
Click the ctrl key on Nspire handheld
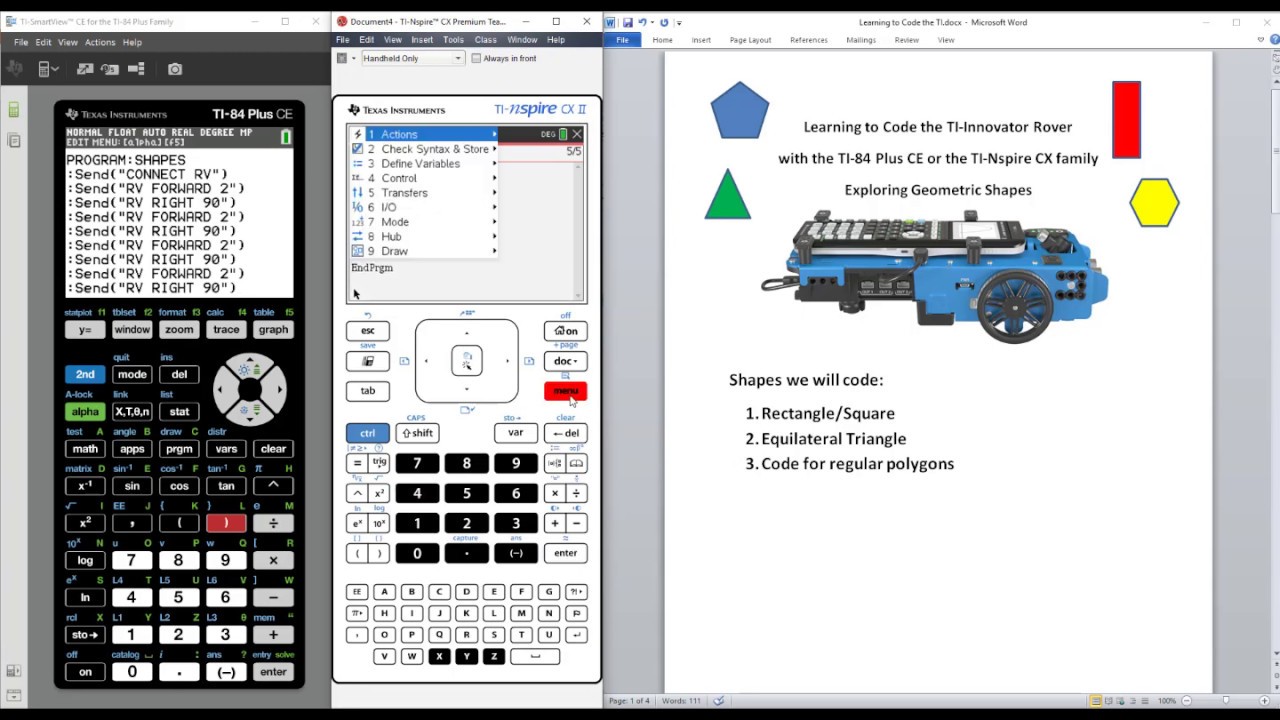click(368, 433)
